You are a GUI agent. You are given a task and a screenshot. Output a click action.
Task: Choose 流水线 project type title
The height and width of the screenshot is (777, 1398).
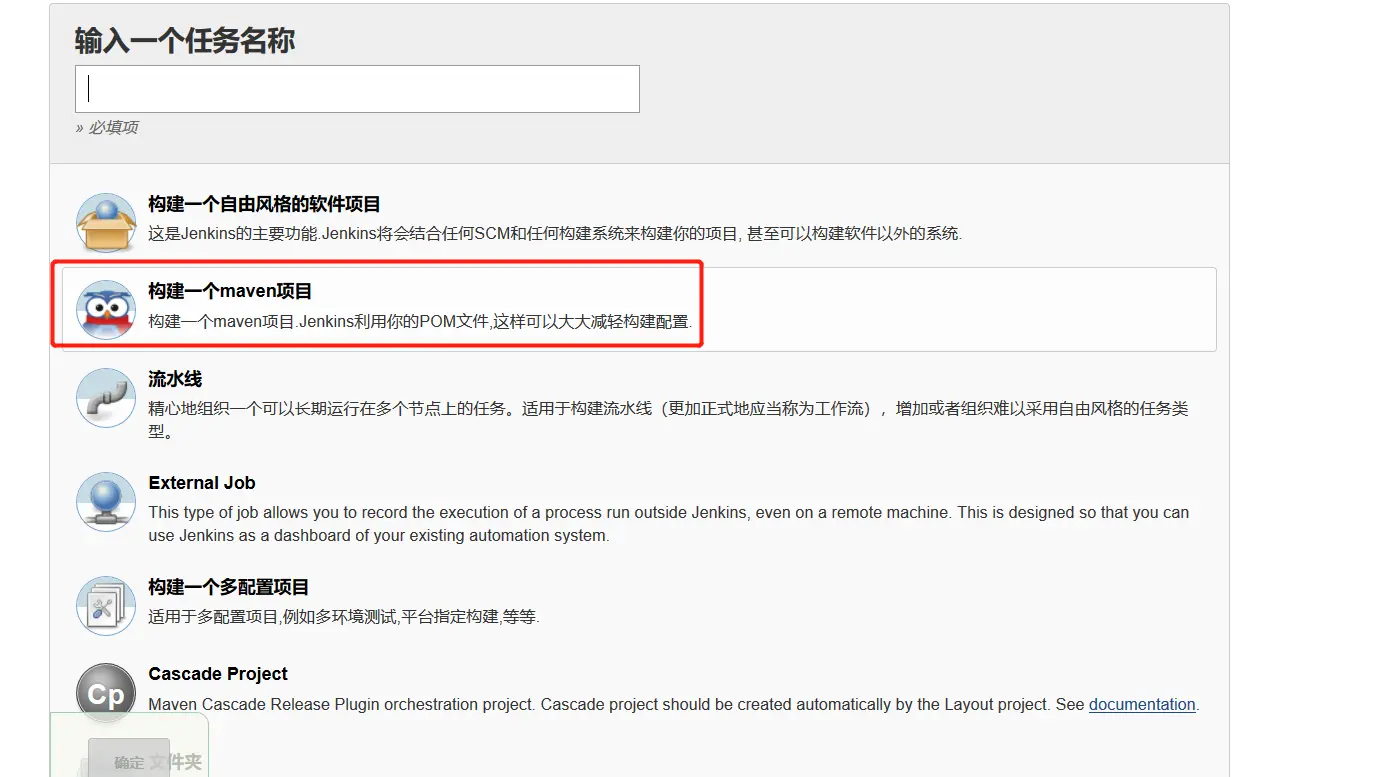175,379
